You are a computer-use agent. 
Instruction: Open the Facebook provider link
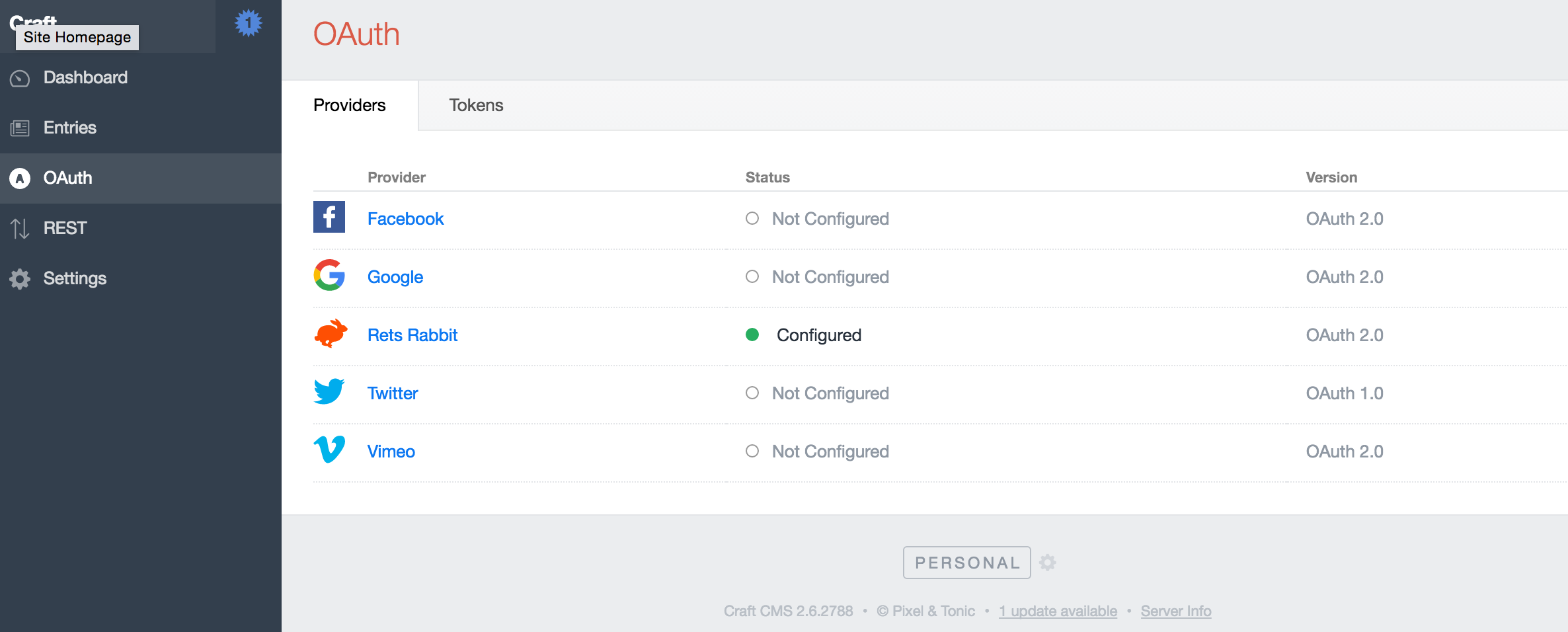405,219
